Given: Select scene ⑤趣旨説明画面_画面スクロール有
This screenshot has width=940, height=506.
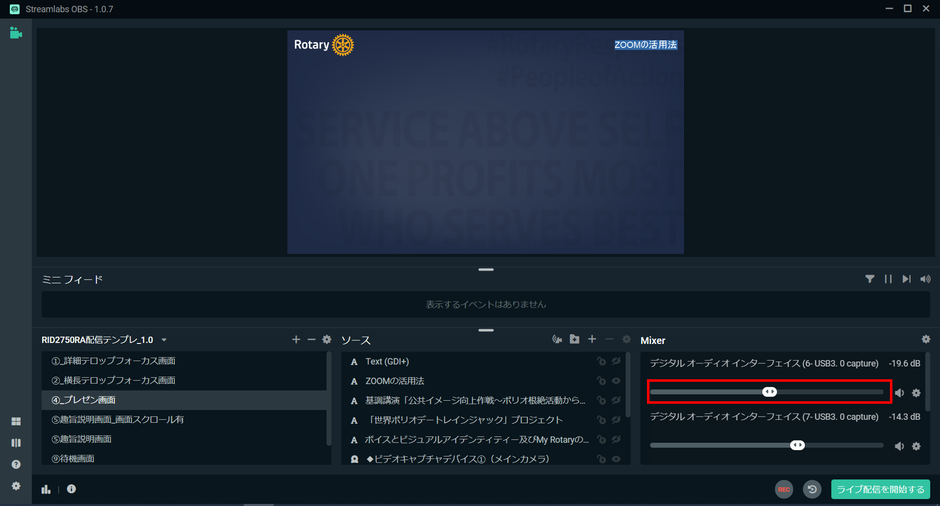Looking at the screenshot, I should [x=185, y=420].
